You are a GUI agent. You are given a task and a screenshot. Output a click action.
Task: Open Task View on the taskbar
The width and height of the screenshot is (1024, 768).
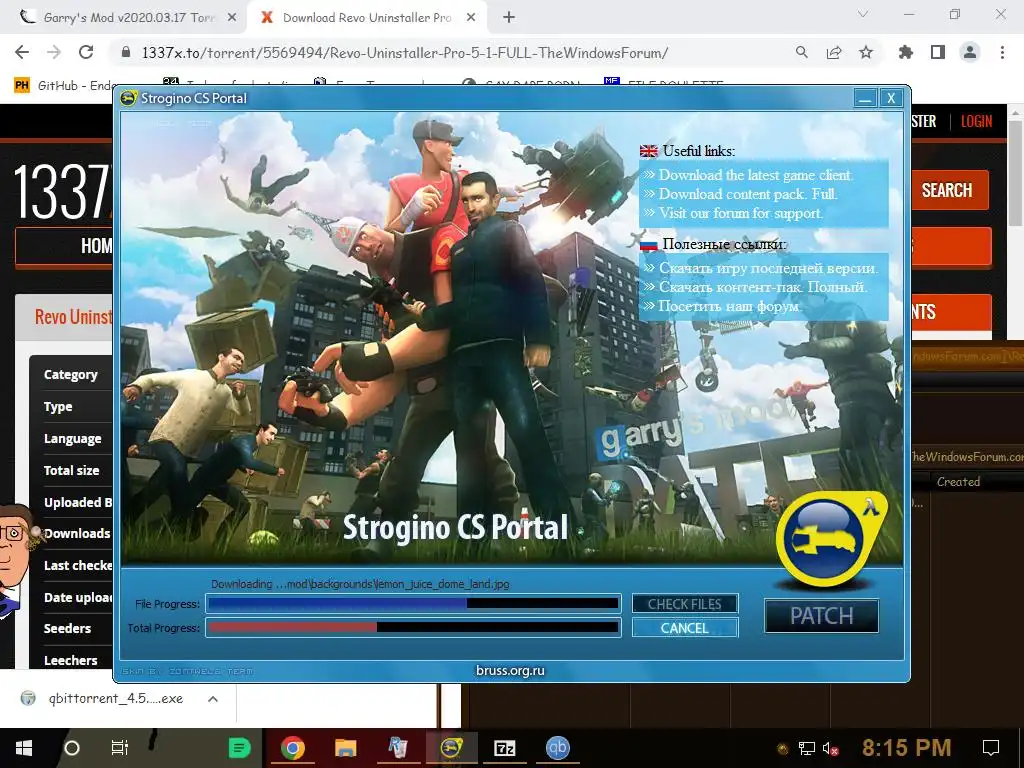coord(120,748)
